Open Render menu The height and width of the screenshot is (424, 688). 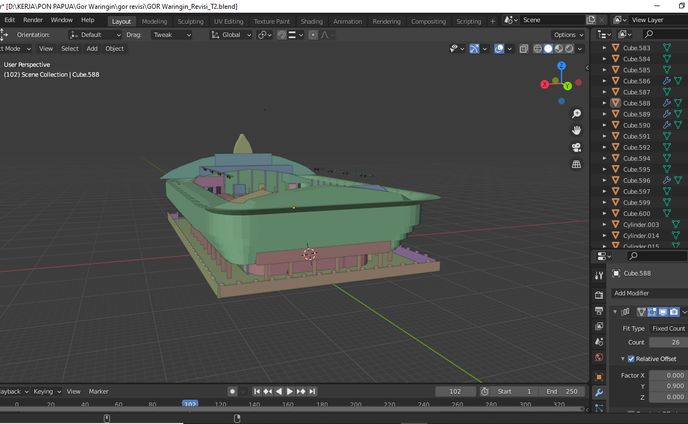[33, 20]
